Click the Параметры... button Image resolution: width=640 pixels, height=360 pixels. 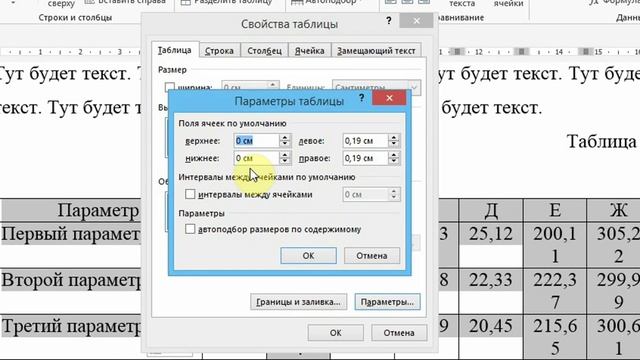tap(387, 302)
